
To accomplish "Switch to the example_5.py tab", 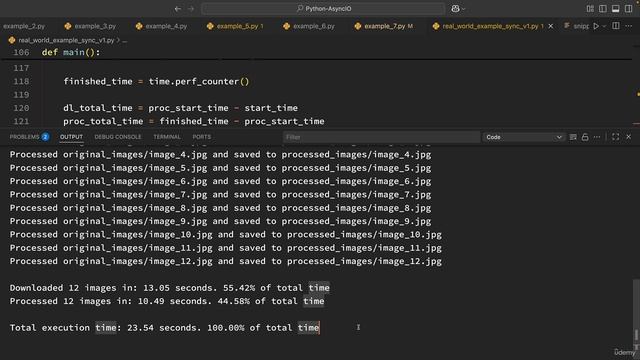I will click(236, 26).
